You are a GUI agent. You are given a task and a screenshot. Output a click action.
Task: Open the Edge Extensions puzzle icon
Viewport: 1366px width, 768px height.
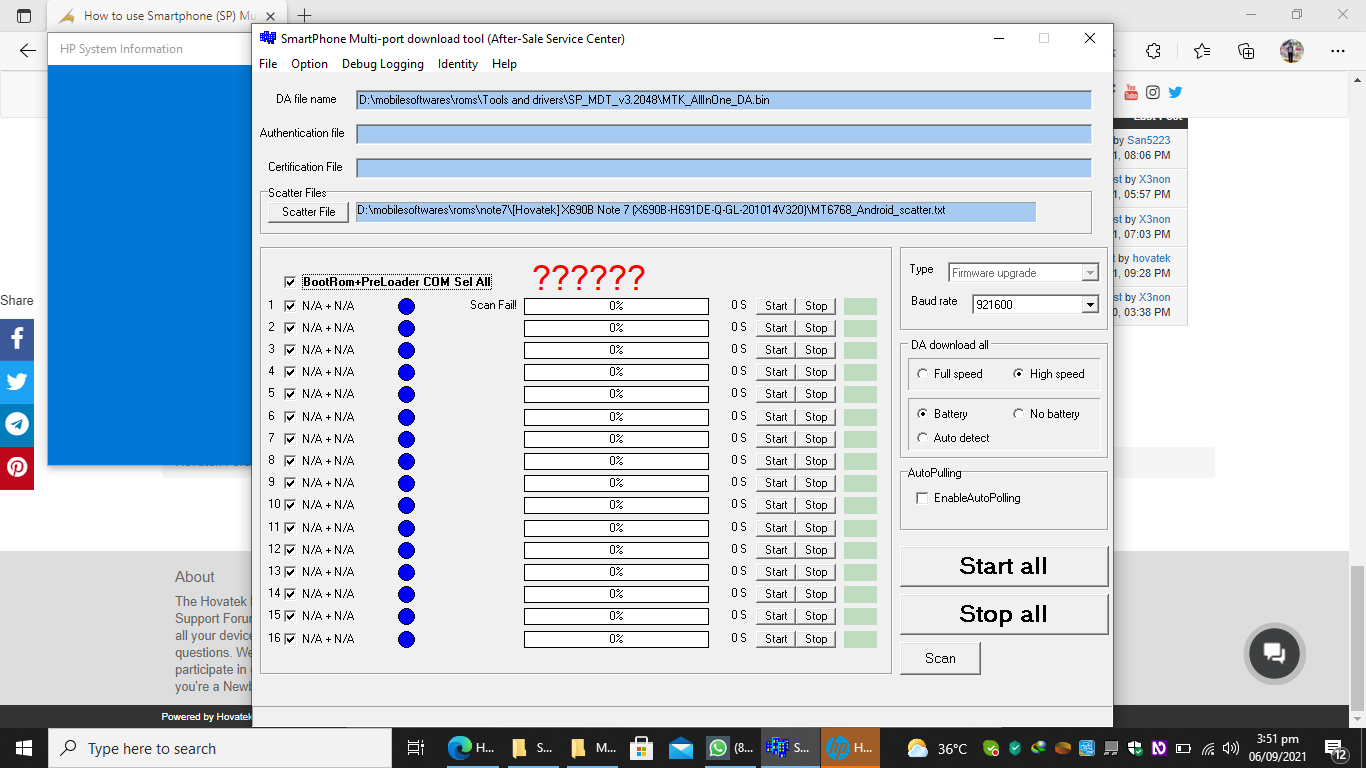(x=1153, y=51)
